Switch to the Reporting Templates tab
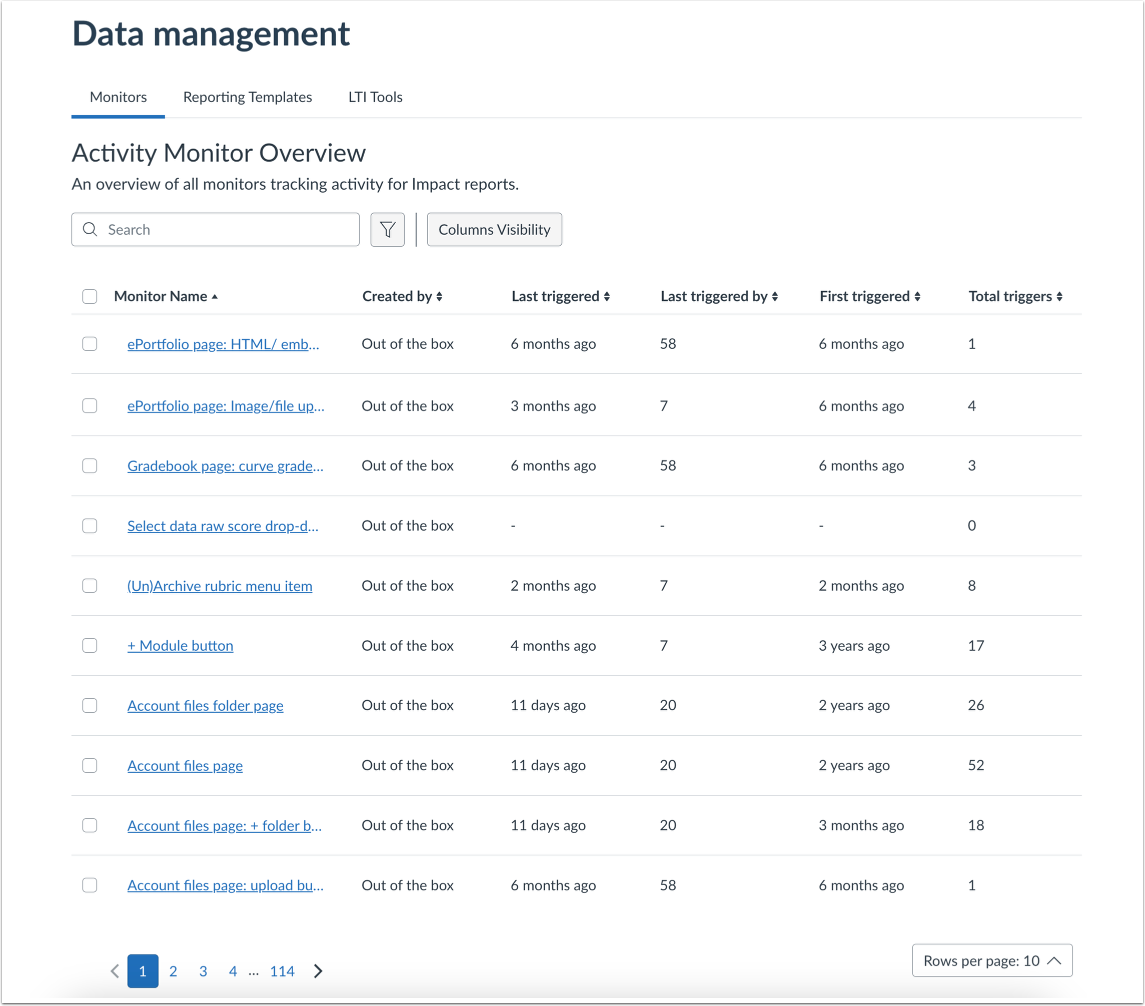1145x1006 pixels. (247, 97)
